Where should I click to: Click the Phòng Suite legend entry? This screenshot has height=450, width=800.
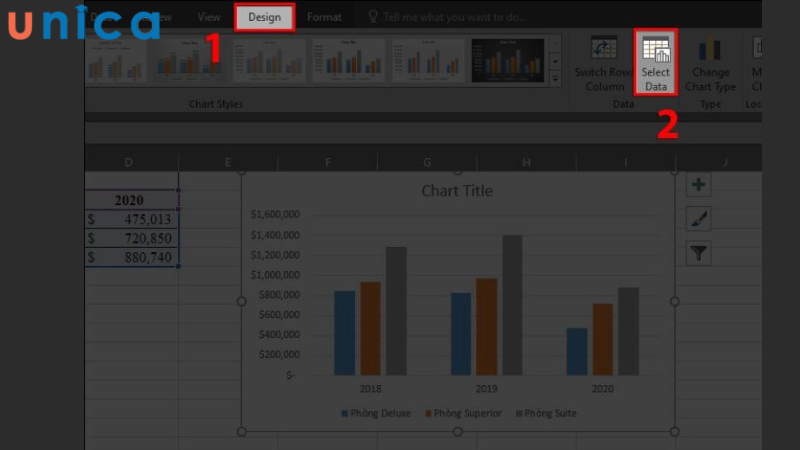point(546,413)
